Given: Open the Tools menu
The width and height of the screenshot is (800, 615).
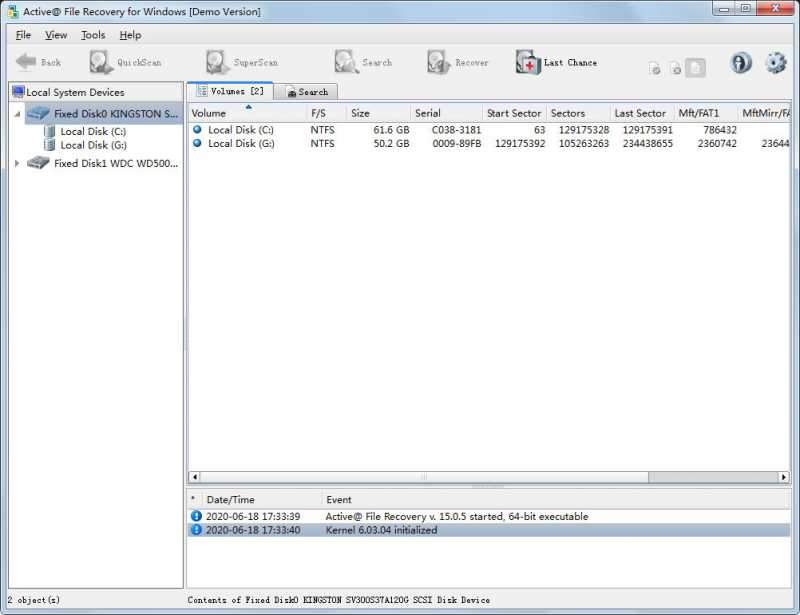Looking at the screenshot, I should point(92,34).
